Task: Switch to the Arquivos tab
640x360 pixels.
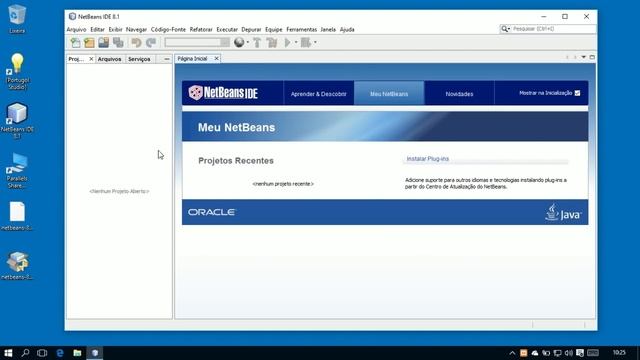Action: (x=109, y=59)
